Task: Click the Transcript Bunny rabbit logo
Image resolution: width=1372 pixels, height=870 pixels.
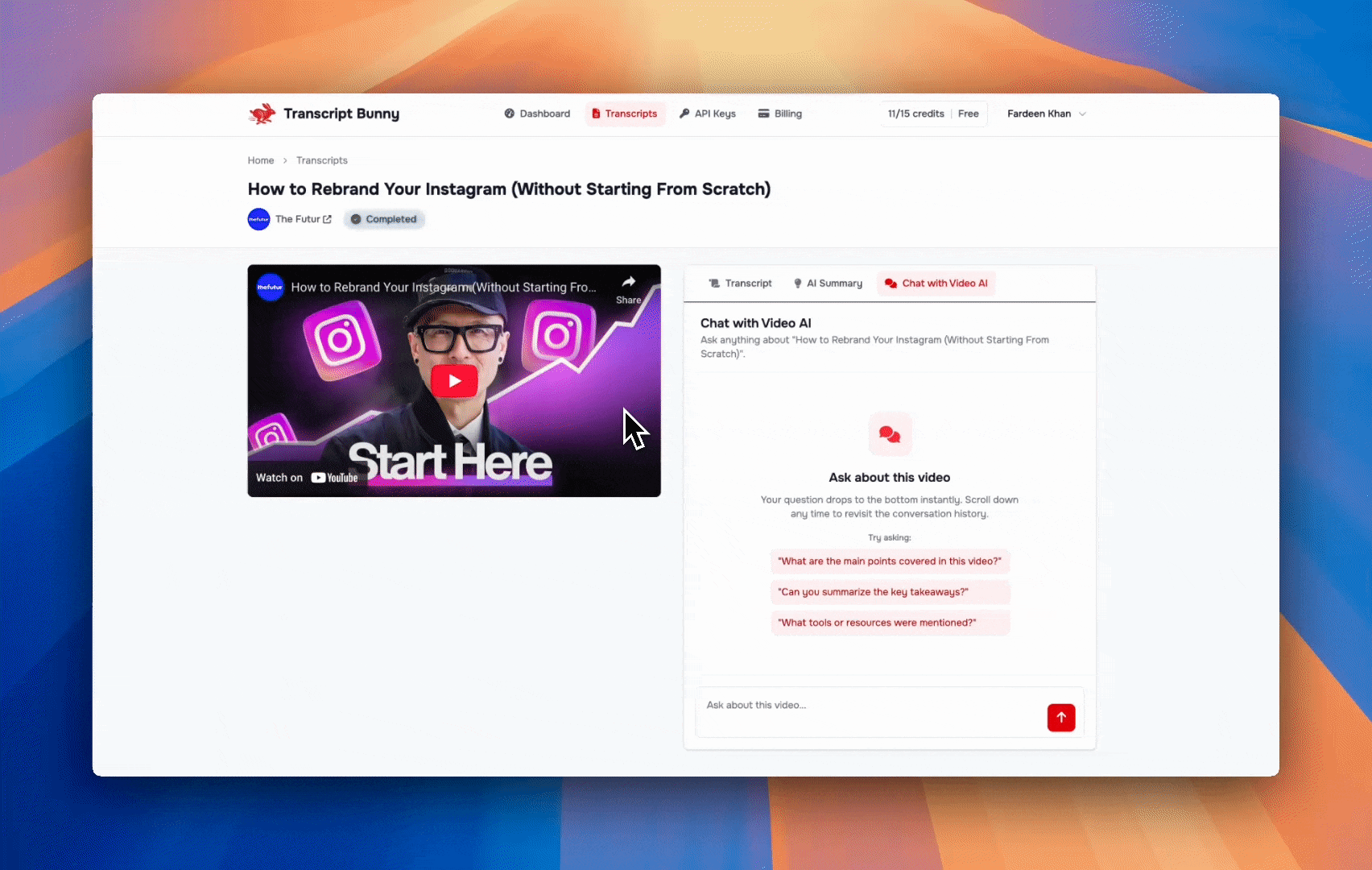Action: [x=261, y=114]
